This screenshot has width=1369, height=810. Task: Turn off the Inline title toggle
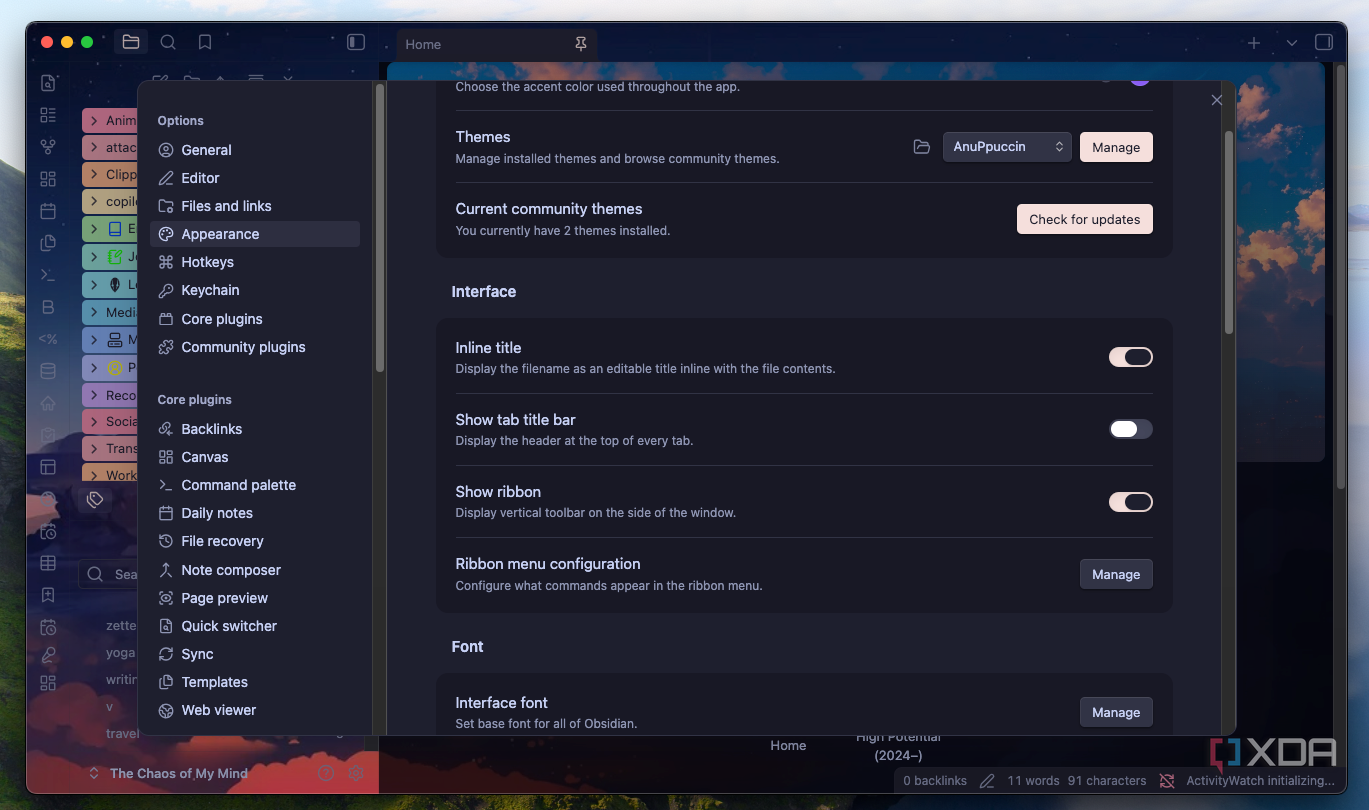[x=1131, y=357]
